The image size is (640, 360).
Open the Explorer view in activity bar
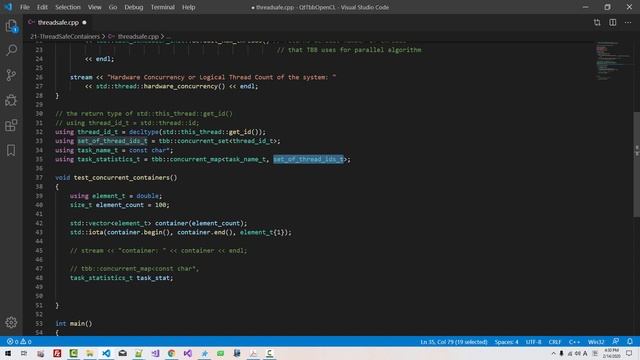click(11, 26)
